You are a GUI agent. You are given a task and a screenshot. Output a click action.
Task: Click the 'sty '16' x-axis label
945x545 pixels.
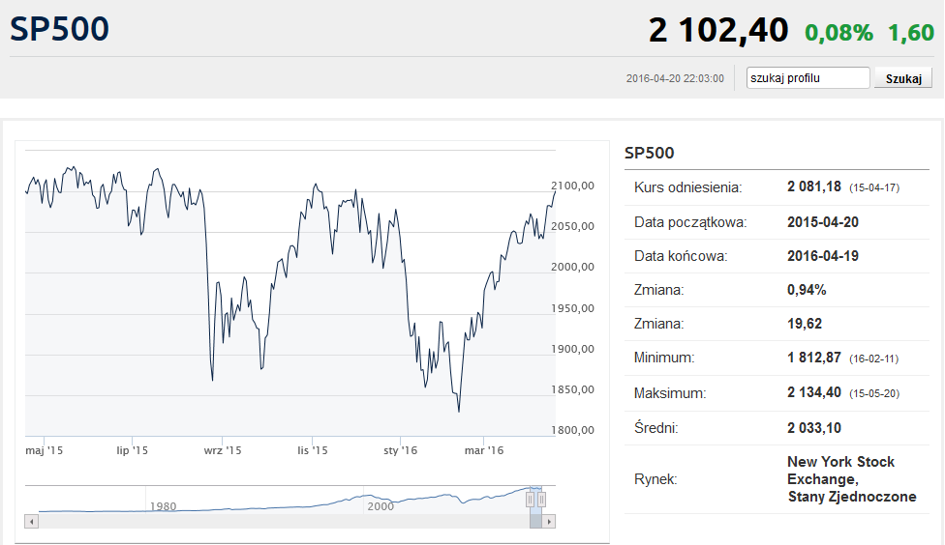(x=400, y=450)
